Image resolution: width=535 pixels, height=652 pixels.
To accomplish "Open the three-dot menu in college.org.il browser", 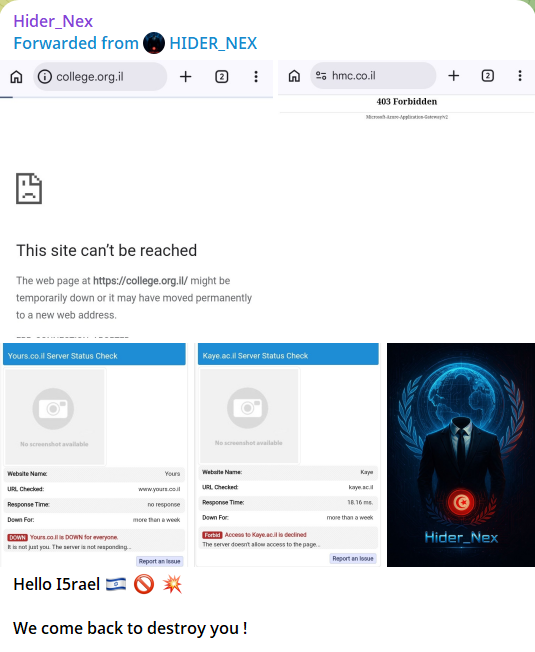I will pyautogui.click(x=256, y=77).
